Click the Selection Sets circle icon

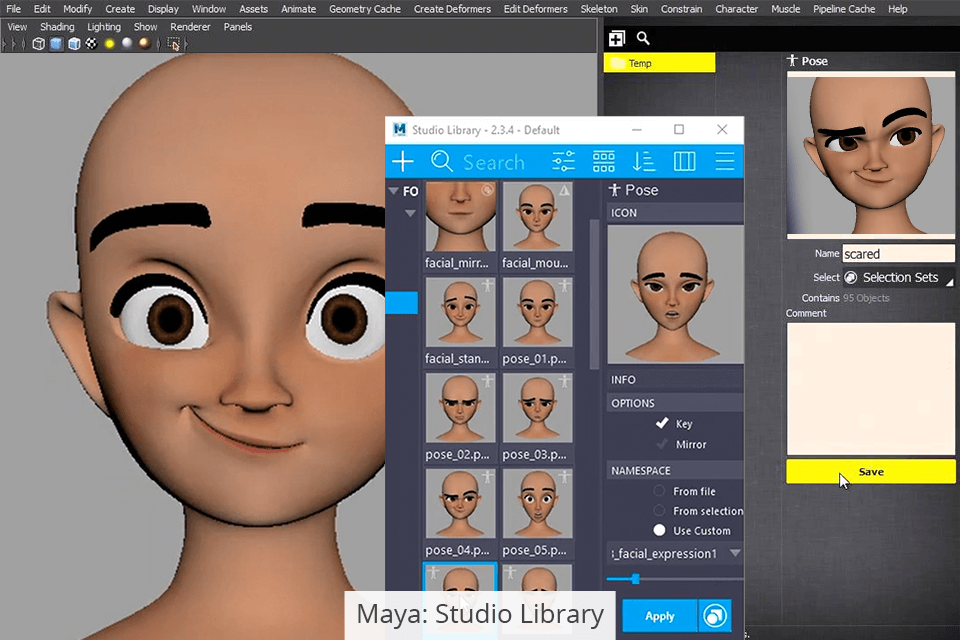coord(851,277)
